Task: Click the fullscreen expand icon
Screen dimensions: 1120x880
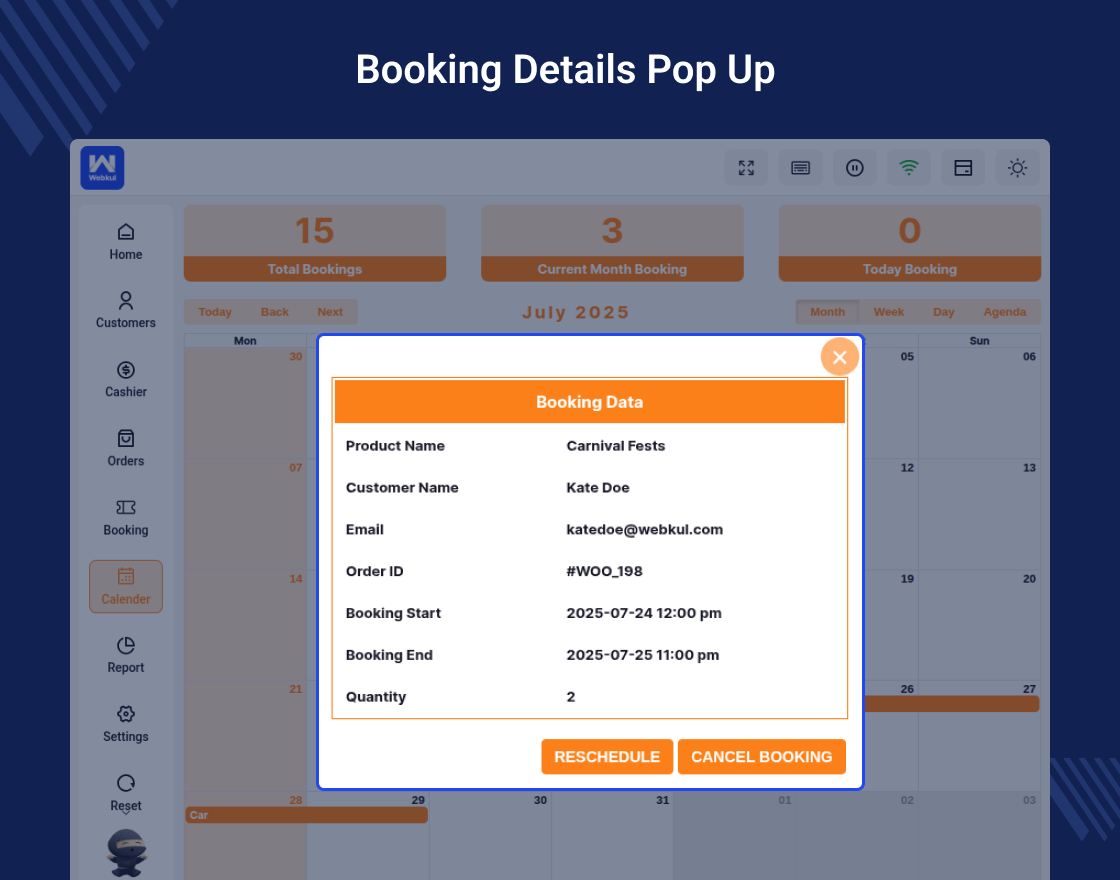Action: tap(746, 168)
